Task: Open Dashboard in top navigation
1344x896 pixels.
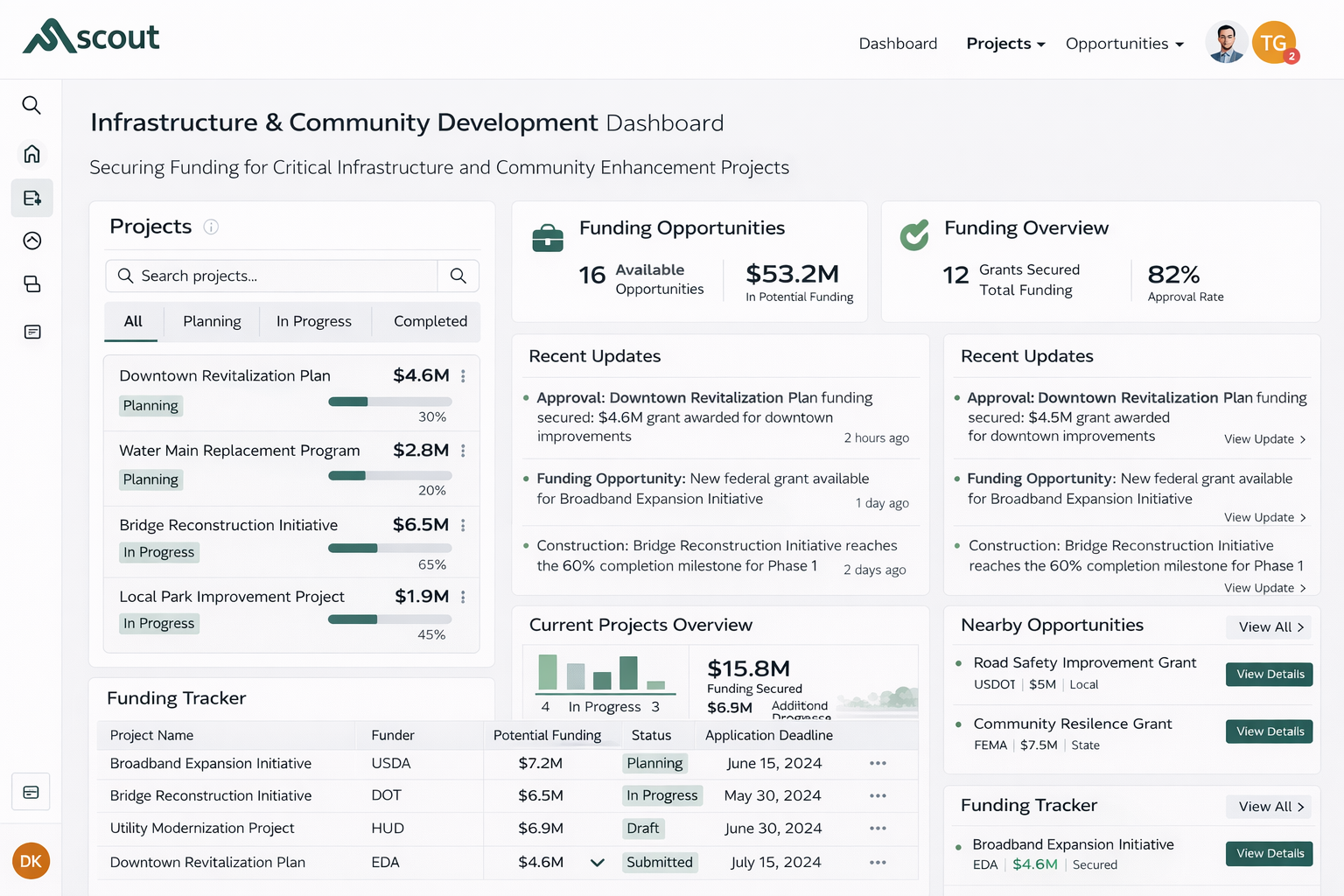Action: (x=898, y=44)
